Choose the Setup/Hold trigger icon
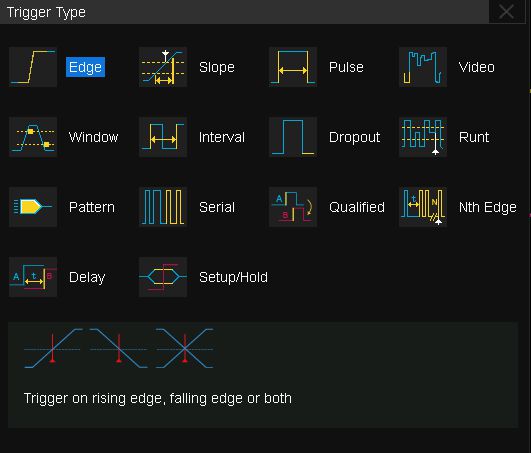The height and width of the screenshot is (453, 531). click(x=163, y=277)
